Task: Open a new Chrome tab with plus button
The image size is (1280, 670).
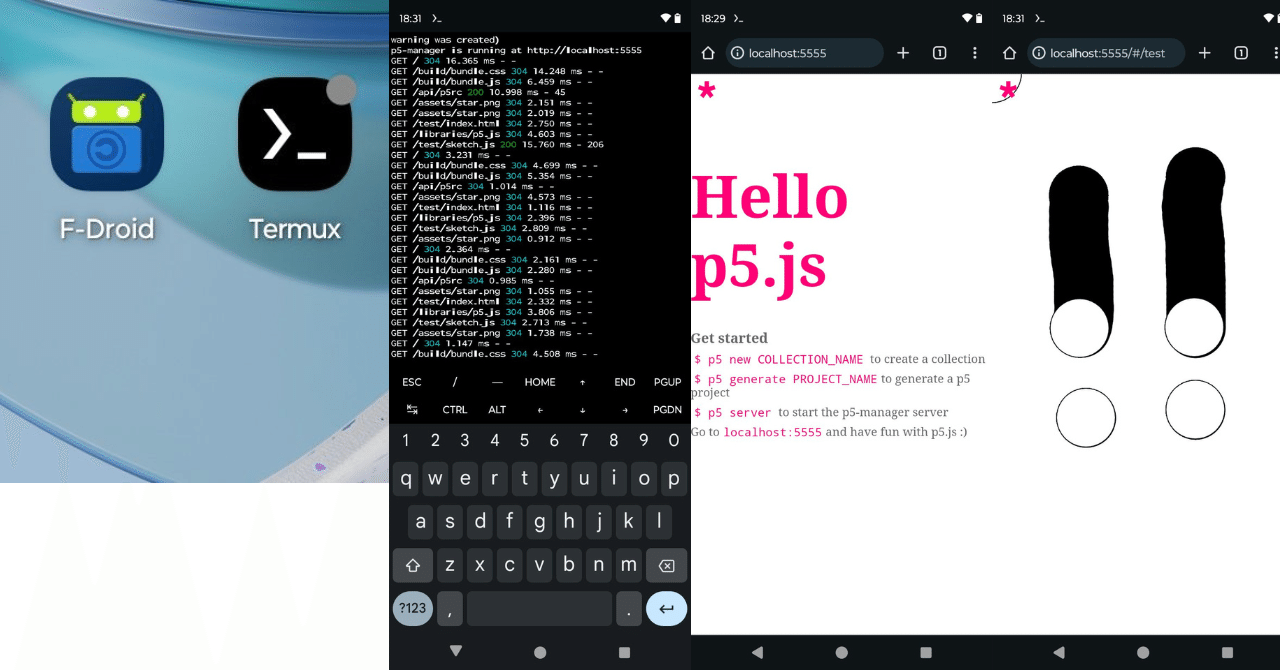Action: coord(903,53)
